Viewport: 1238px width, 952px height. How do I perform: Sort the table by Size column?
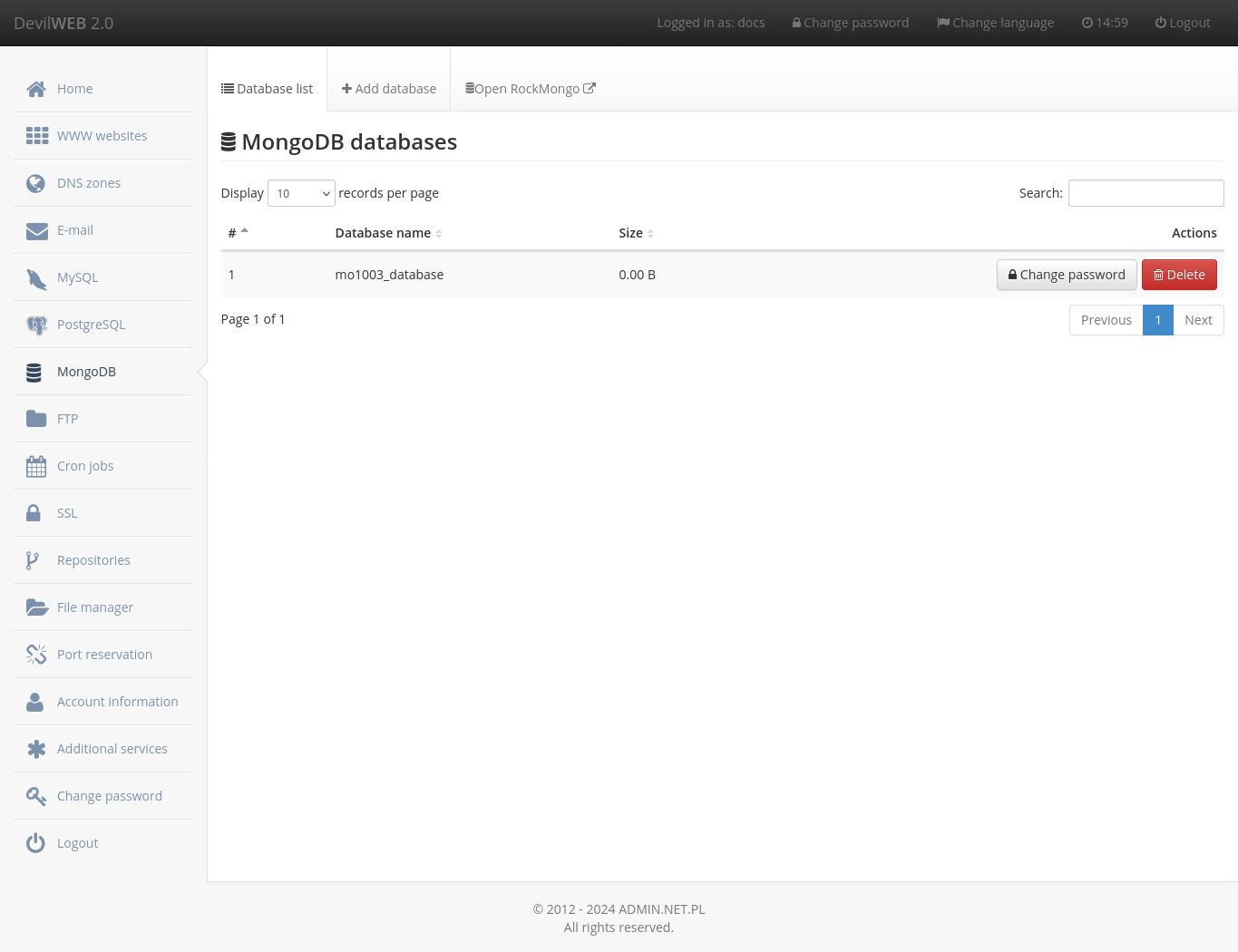pos(635,232)
